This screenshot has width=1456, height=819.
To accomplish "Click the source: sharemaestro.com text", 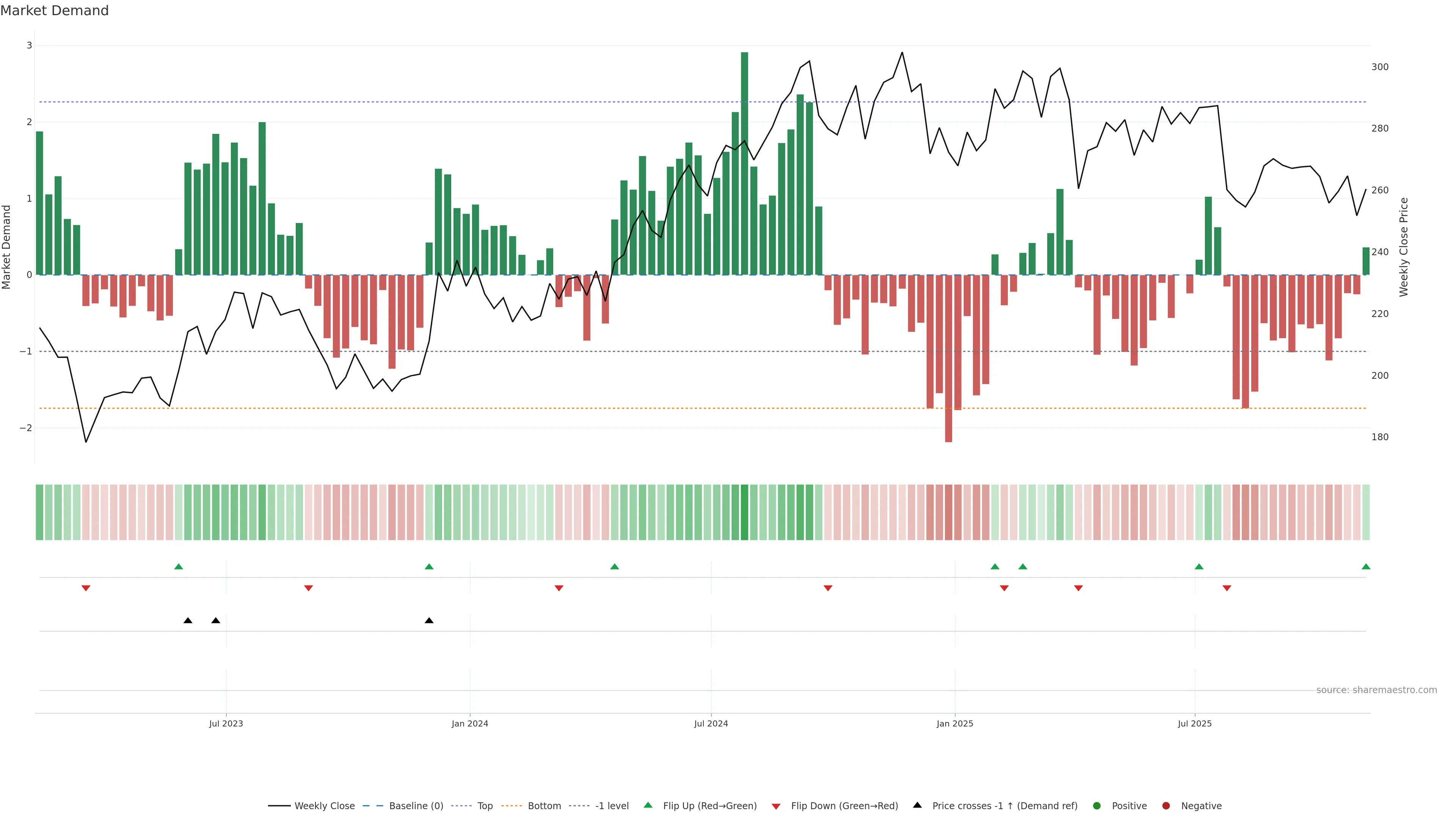I will pos(1376,690).
